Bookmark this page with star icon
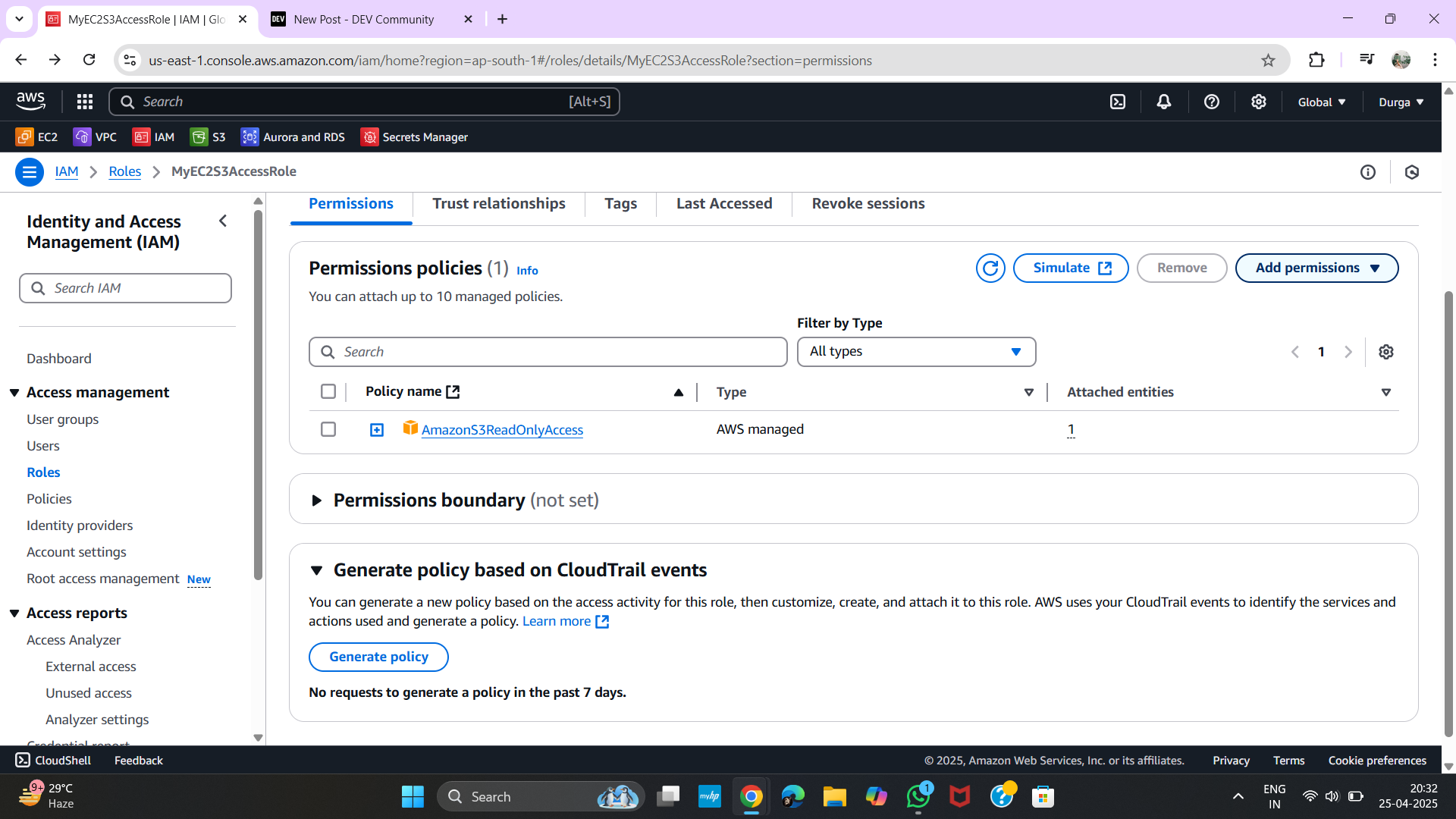Image resolution: width=1456 pixels, height=819 pixels. [x=1268, y=60]
